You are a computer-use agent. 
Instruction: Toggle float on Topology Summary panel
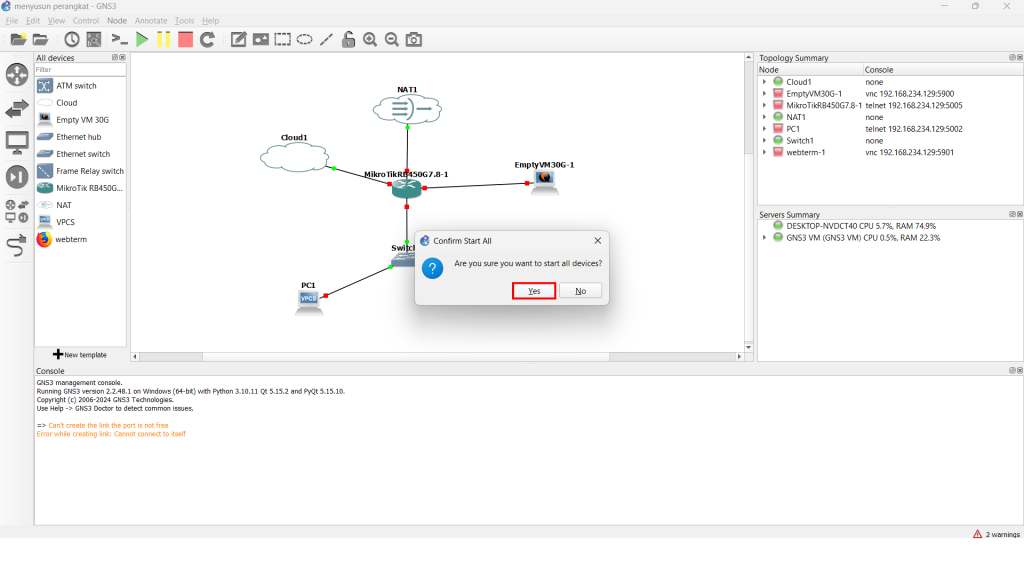tap(1011, 58)
